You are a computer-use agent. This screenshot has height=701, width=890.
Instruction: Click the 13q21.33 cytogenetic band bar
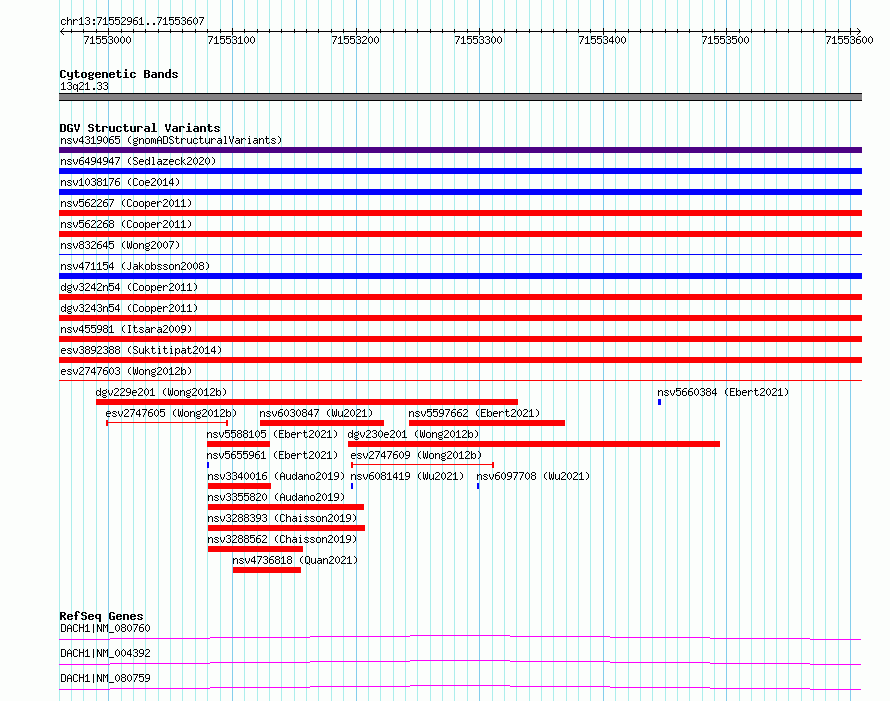pos(460,97)
